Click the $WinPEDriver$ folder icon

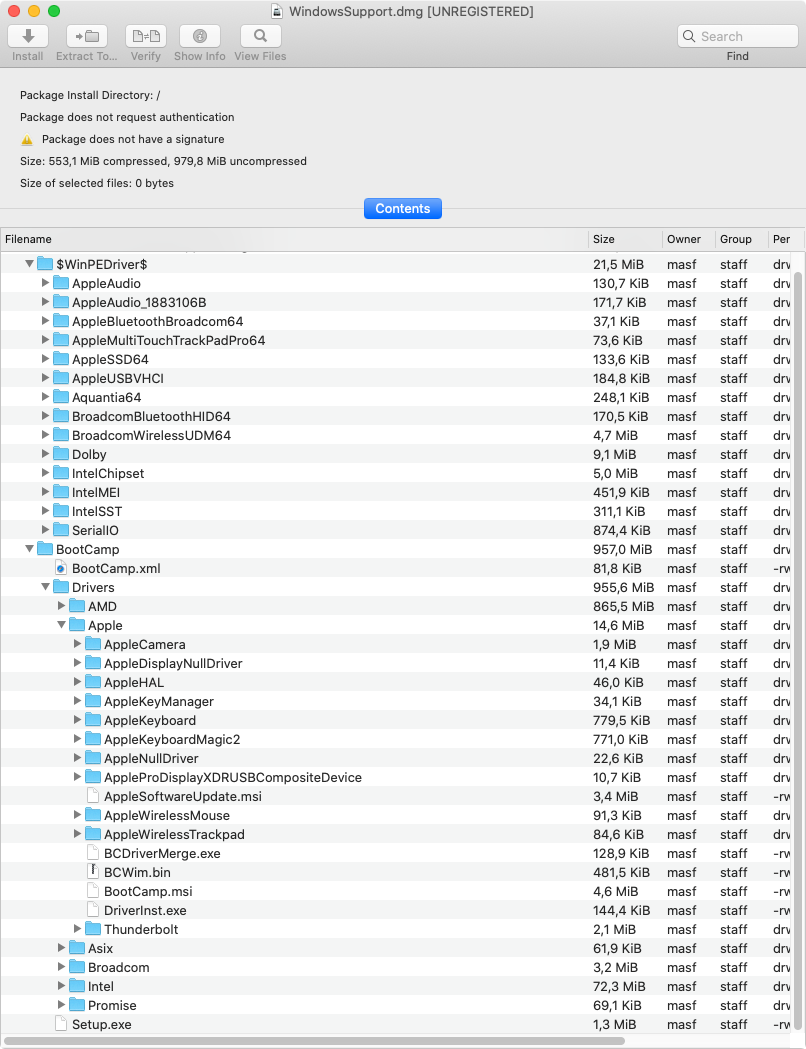point(45,264)
